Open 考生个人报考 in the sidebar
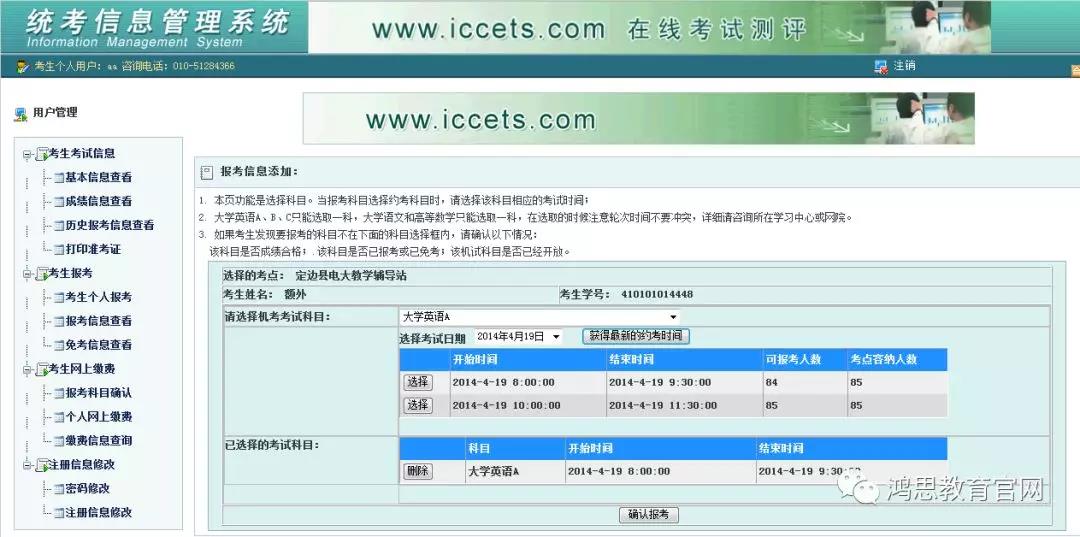Image resolution: width=1080 pixels, height=537 pixels. coord(98,297)
